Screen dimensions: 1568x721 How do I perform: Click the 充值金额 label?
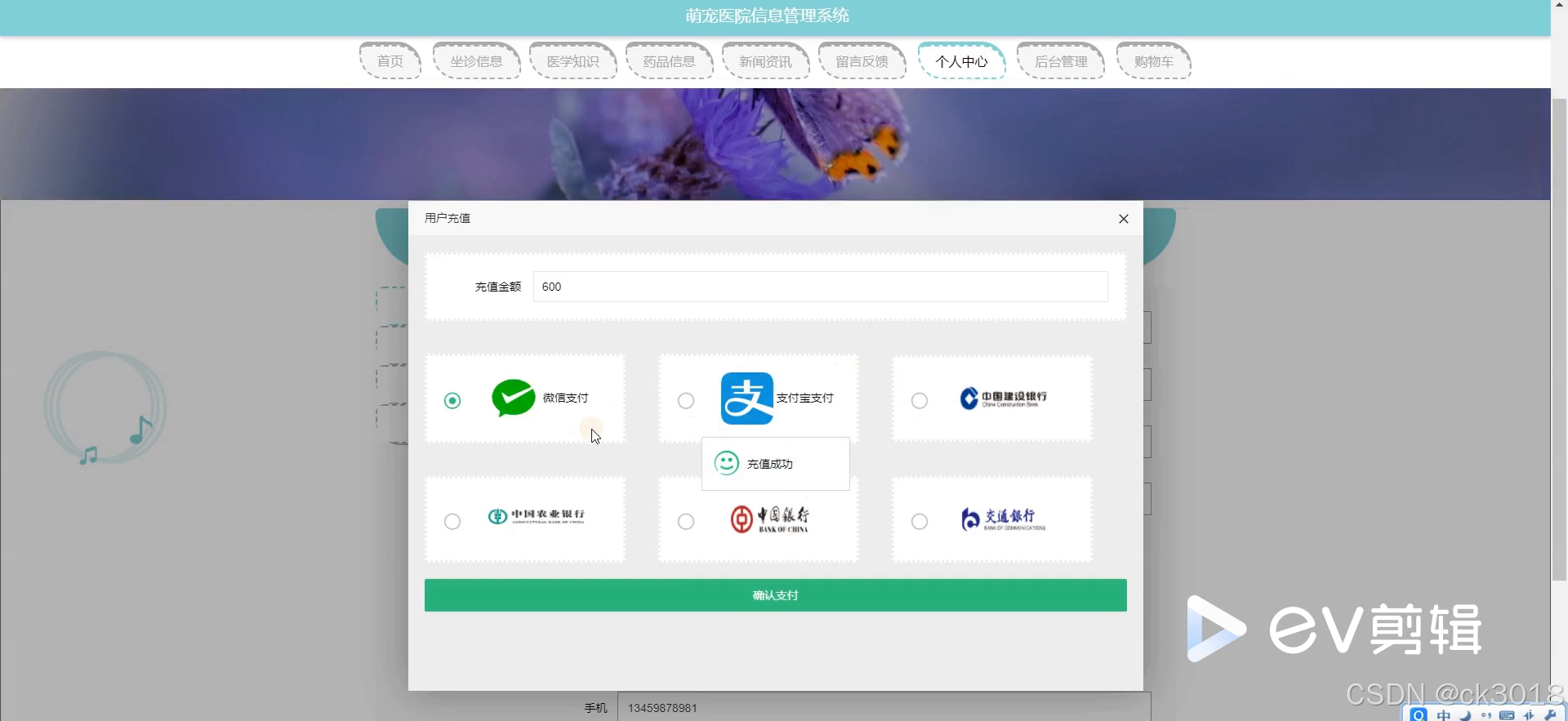(x=498, y=287)
